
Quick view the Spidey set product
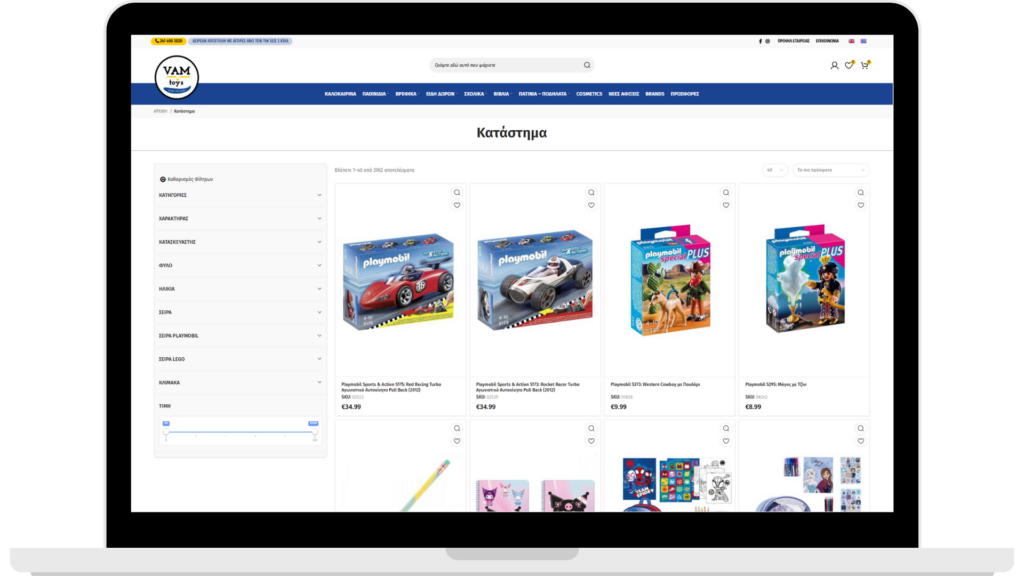click(x=726, y=428)
